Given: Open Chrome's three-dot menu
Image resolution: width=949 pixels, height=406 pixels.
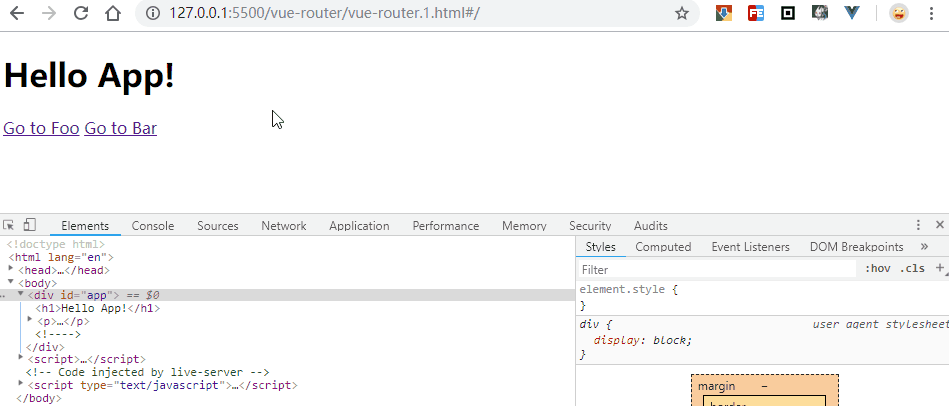Looking at the screenshot, I should pyautogui.click(x=932, y=13).
